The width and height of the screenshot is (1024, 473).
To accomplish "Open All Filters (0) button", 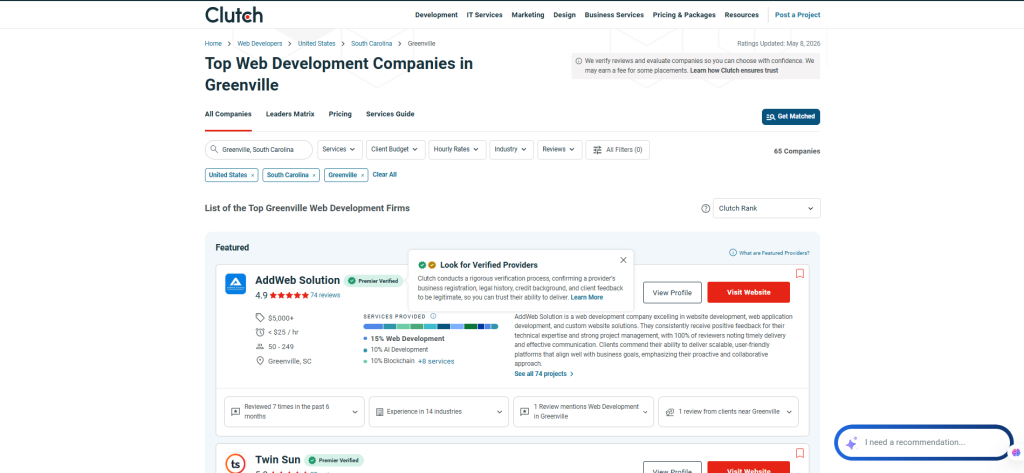I will (x=617, y=150).
